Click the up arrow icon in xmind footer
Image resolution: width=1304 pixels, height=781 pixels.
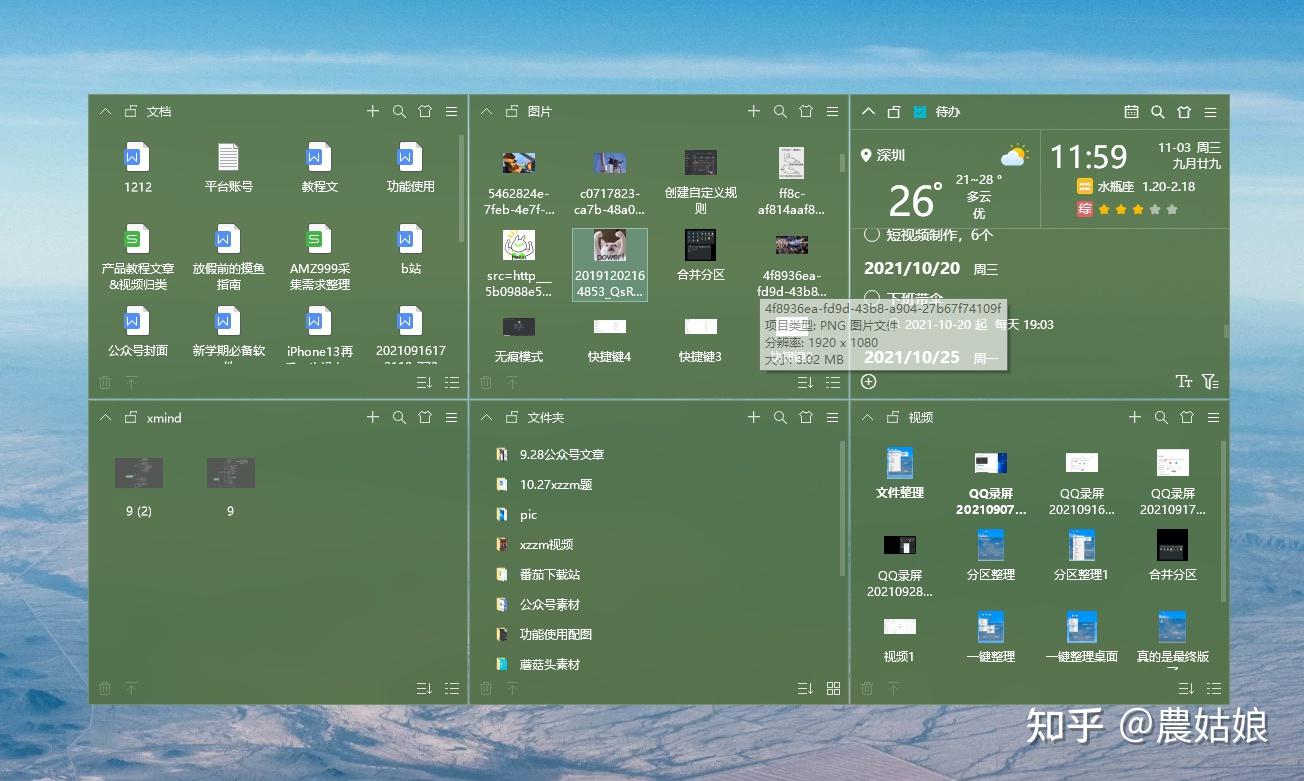[131, 688]
